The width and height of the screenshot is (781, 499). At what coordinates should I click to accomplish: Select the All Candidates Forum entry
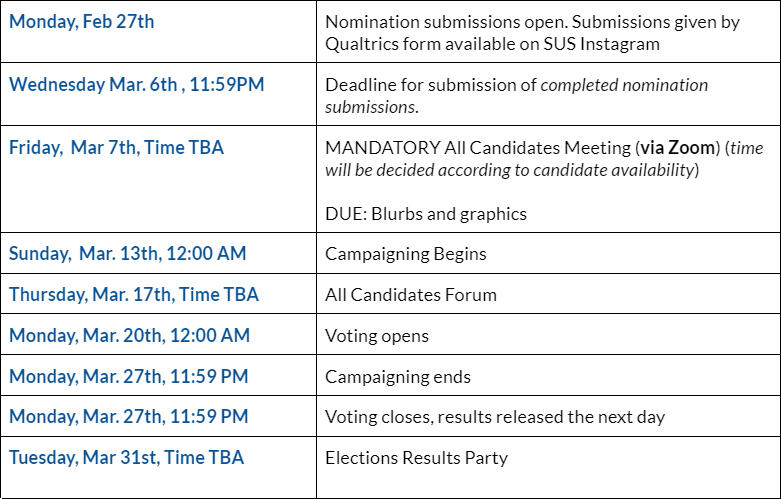[x=410, y=295]
